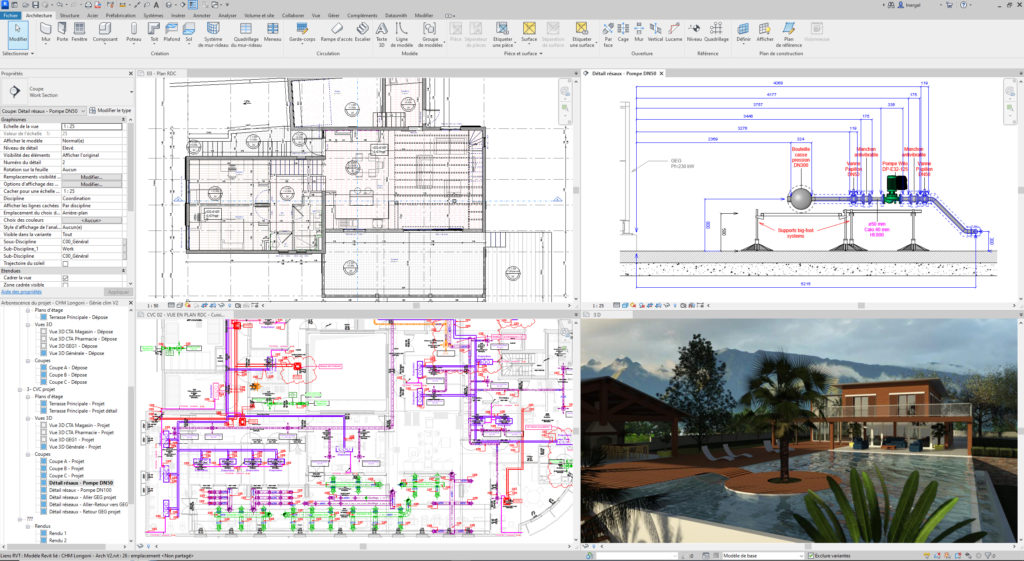
Task: Open Modèle de base status dropdown
Action: click(x=762, y=556)
